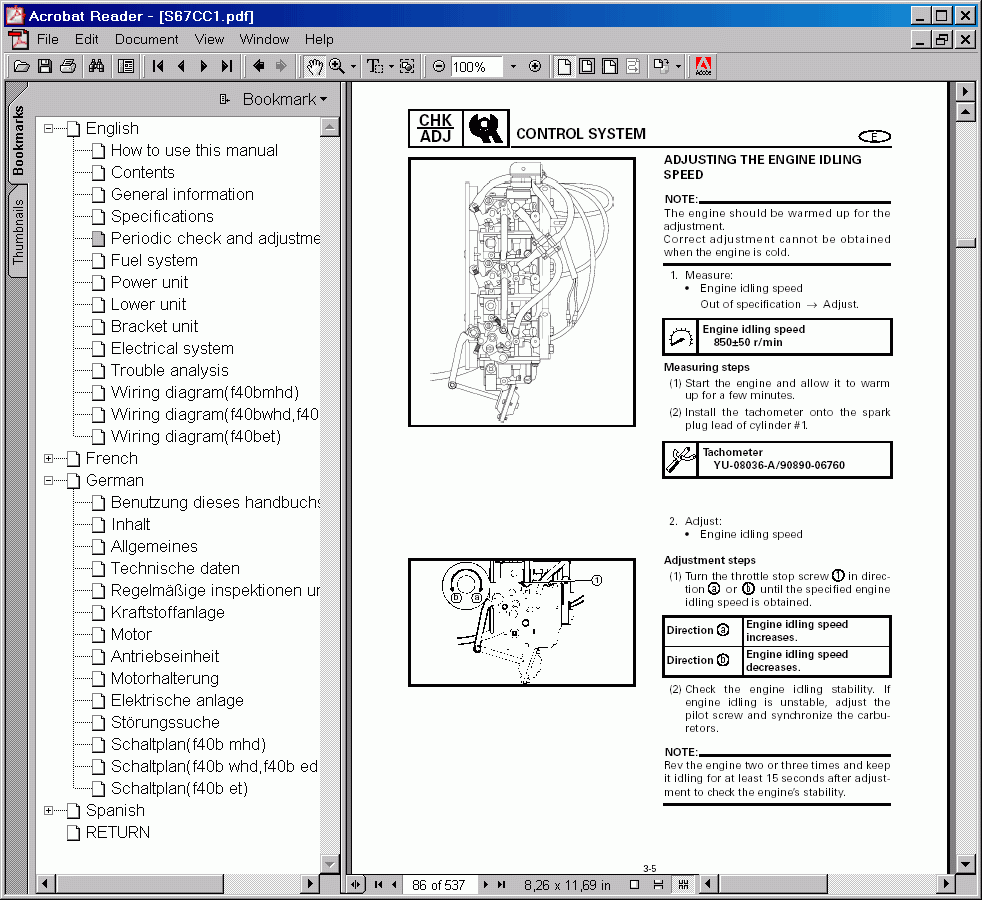This screenshot has height=900, width=982.
Task: Jump to the first page using the toolbar
Action: pyautogui.click(x=158, y=67)
